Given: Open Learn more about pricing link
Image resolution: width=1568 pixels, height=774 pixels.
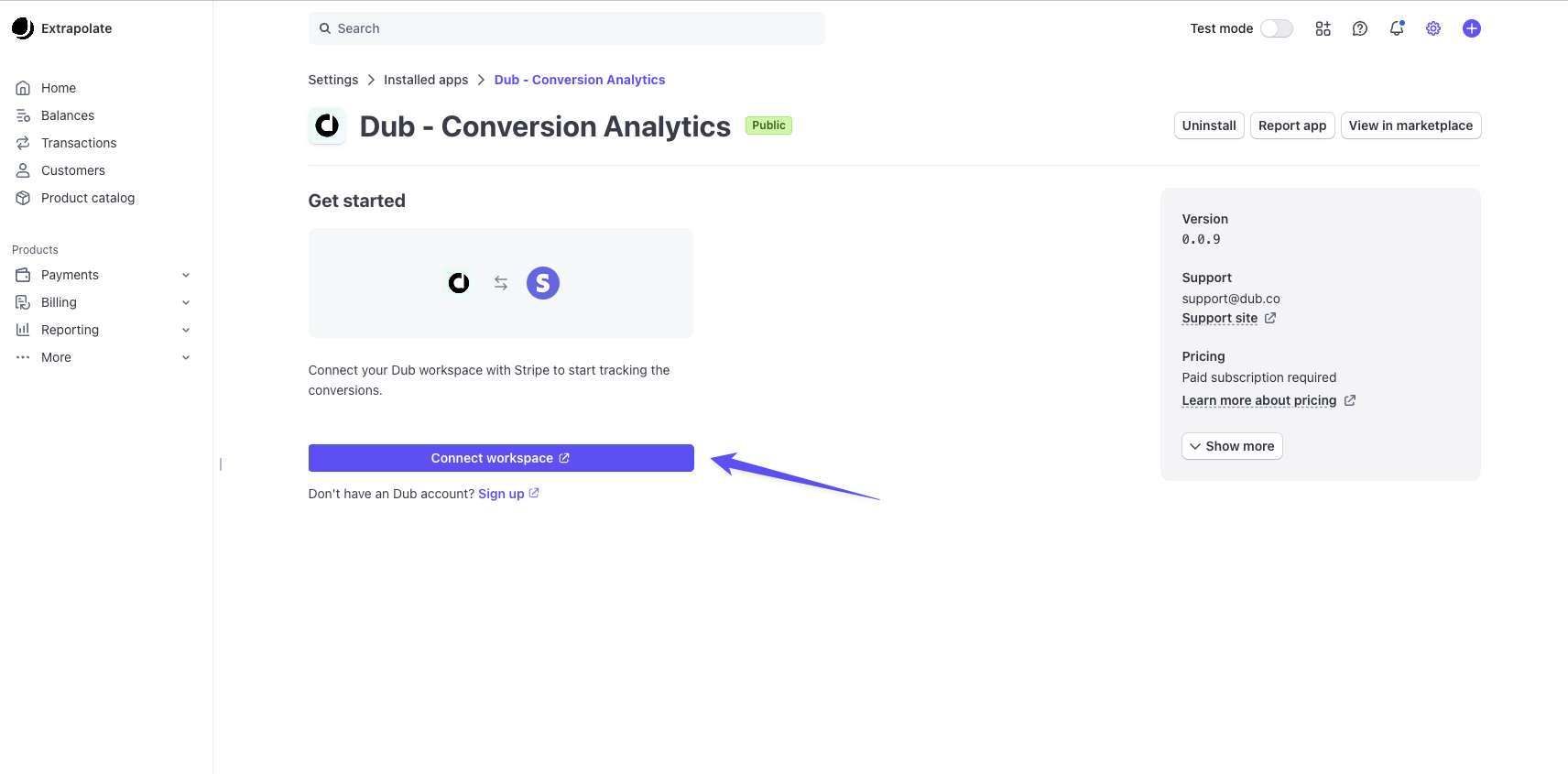Looking at the screenshot, I should click(1259, 400).
